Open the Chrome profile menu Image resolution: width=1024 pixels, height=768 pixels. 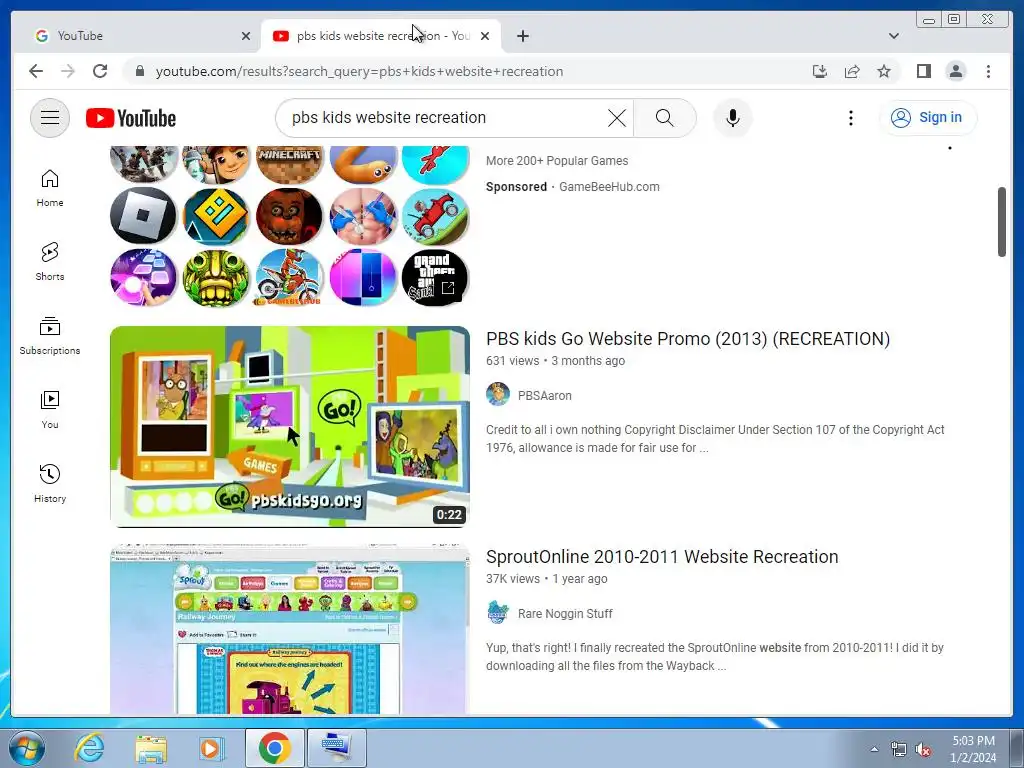coord(955,71)
